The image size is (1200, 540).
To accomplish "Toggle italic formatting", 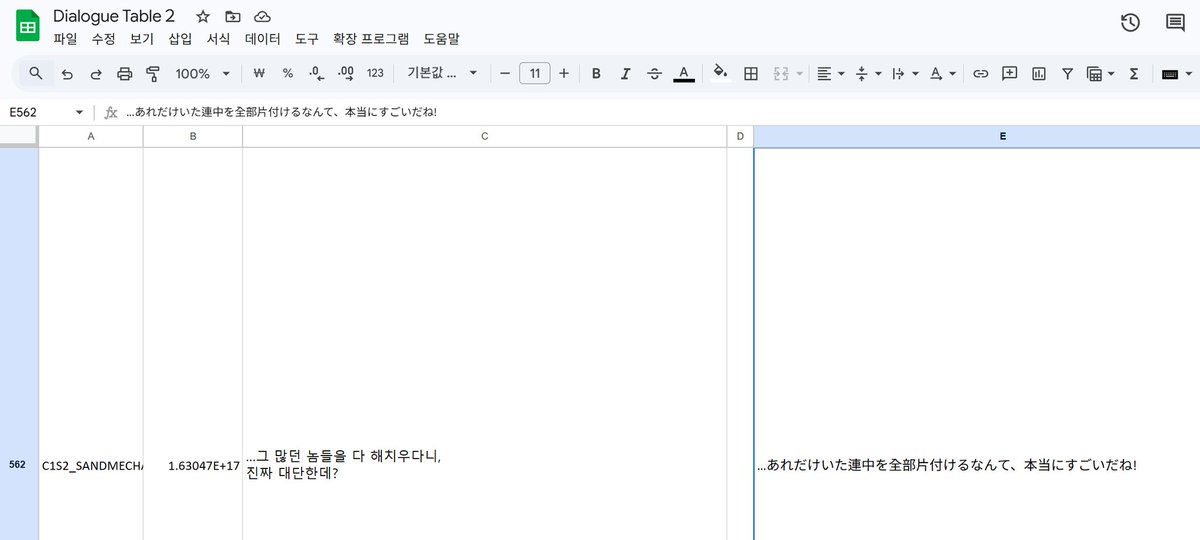I will pos(625,73).
